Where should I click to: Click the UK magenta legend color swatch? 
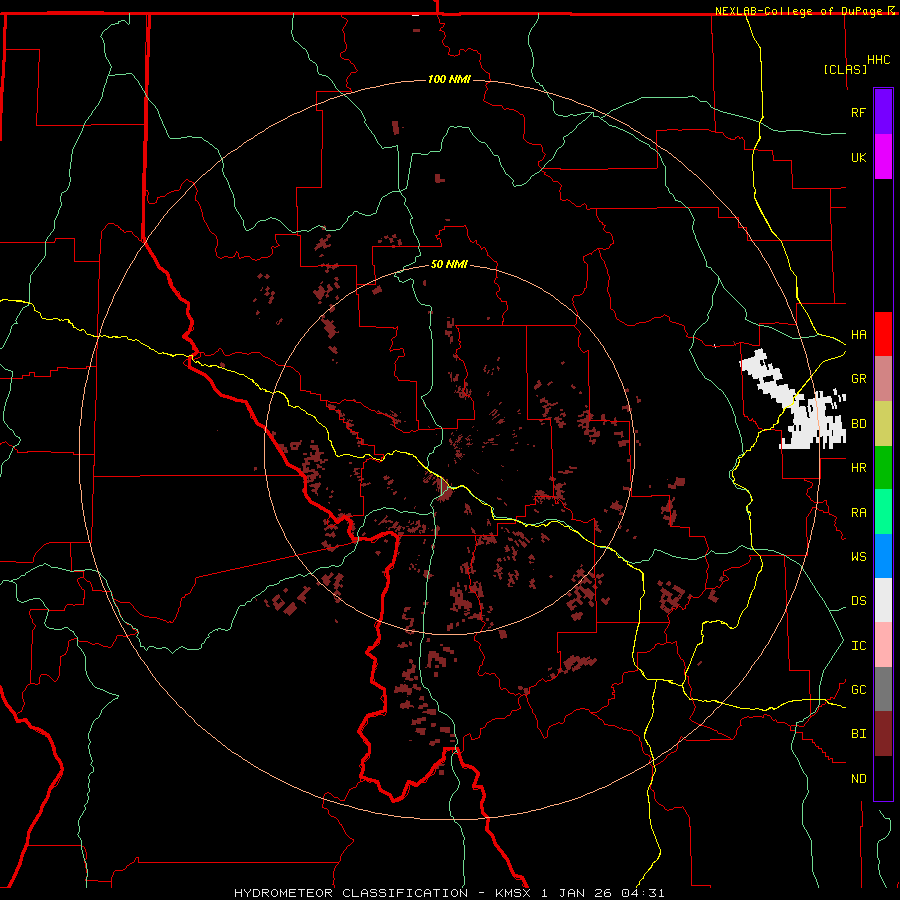click(883, 157)
